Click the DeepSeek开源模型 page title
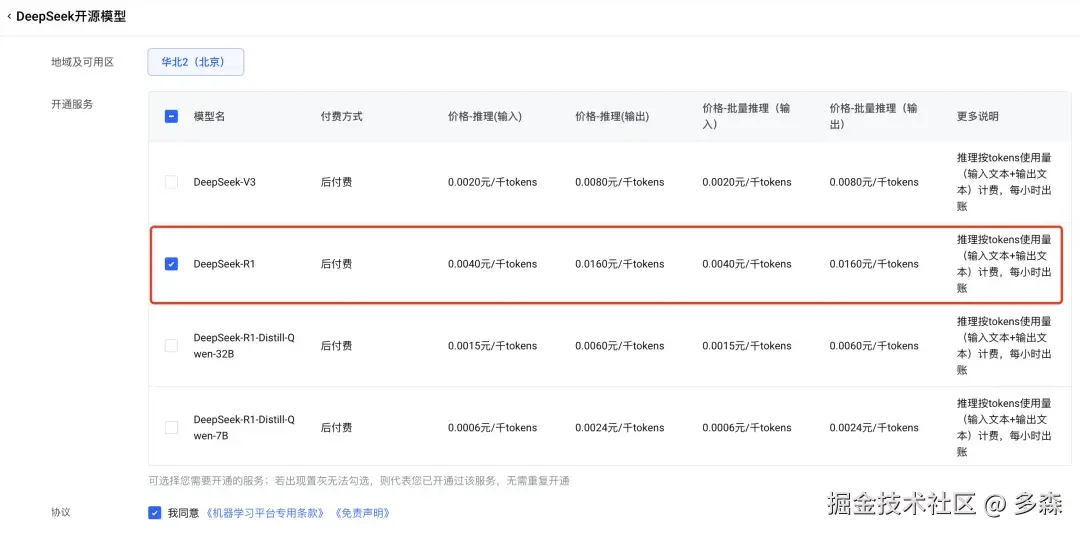The width and height of the screenshot is (1080, 535). [x=71, y=17]
